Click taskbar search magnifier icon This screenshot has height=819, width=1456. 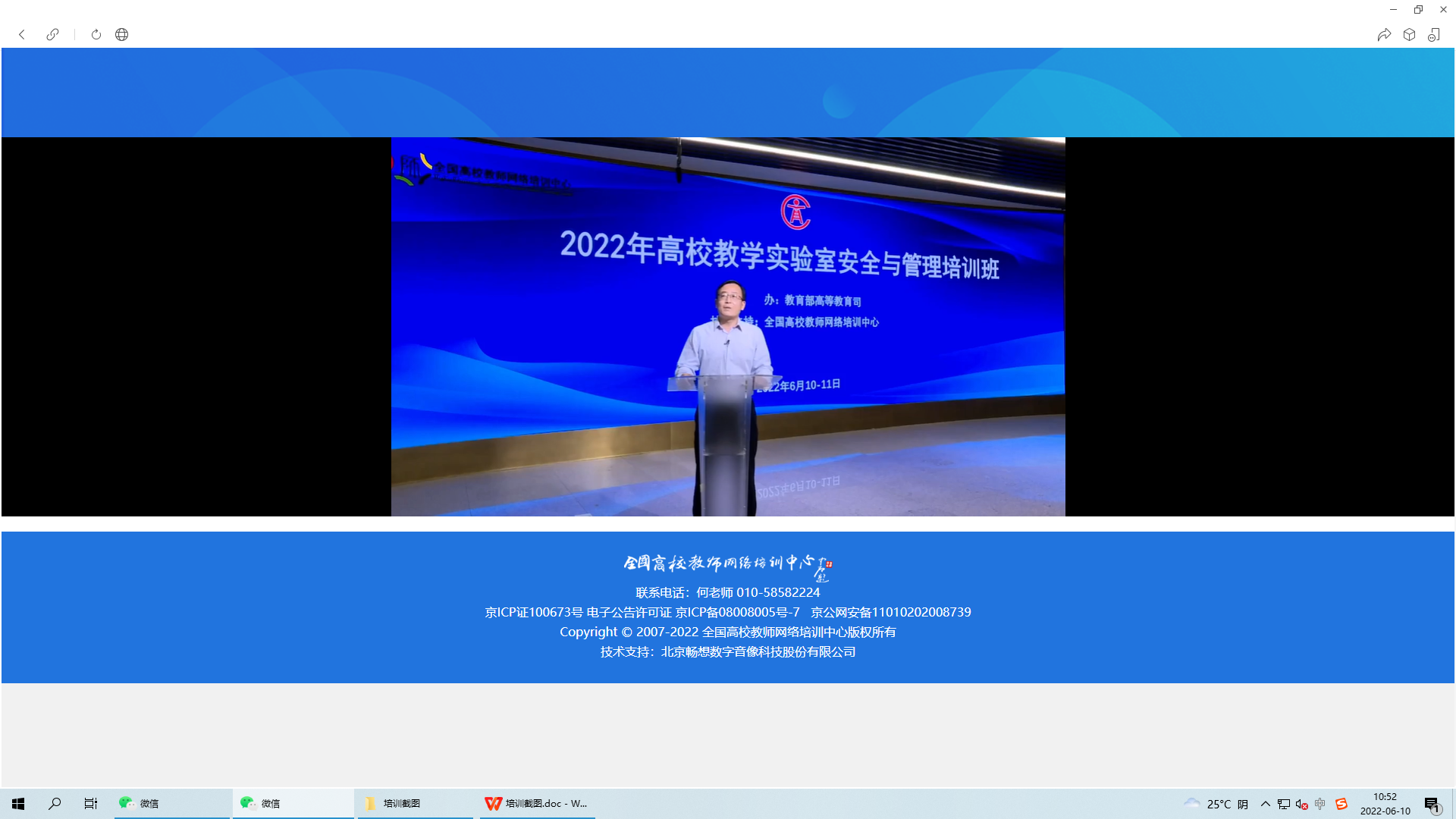click(55, 803)
